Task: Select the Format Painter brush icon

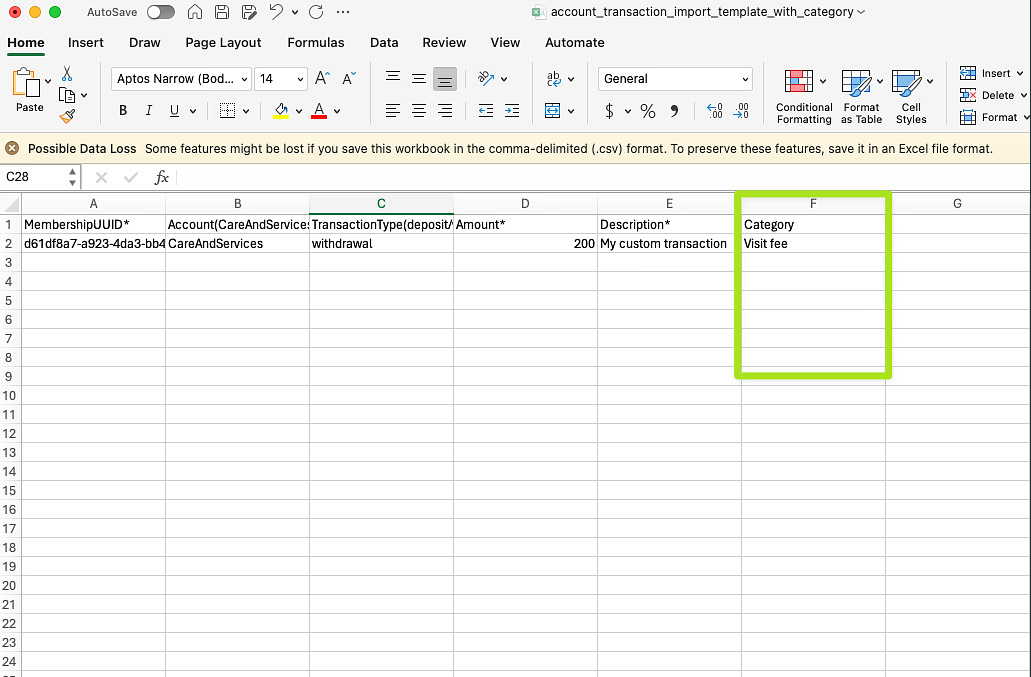Action: coord(67,117)
